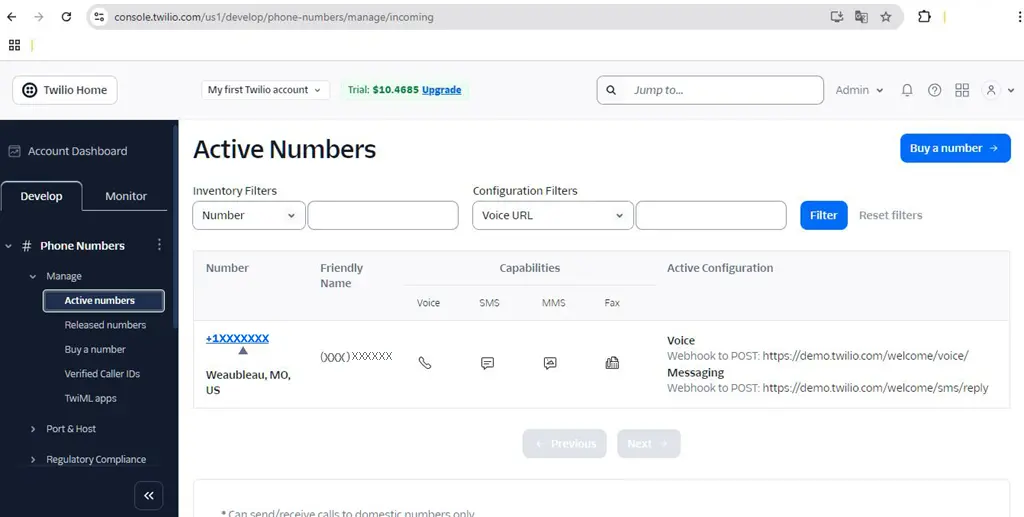1024x517 pixels.
Task: Click the Friendly Name column header
Action: tap(341, 275)
